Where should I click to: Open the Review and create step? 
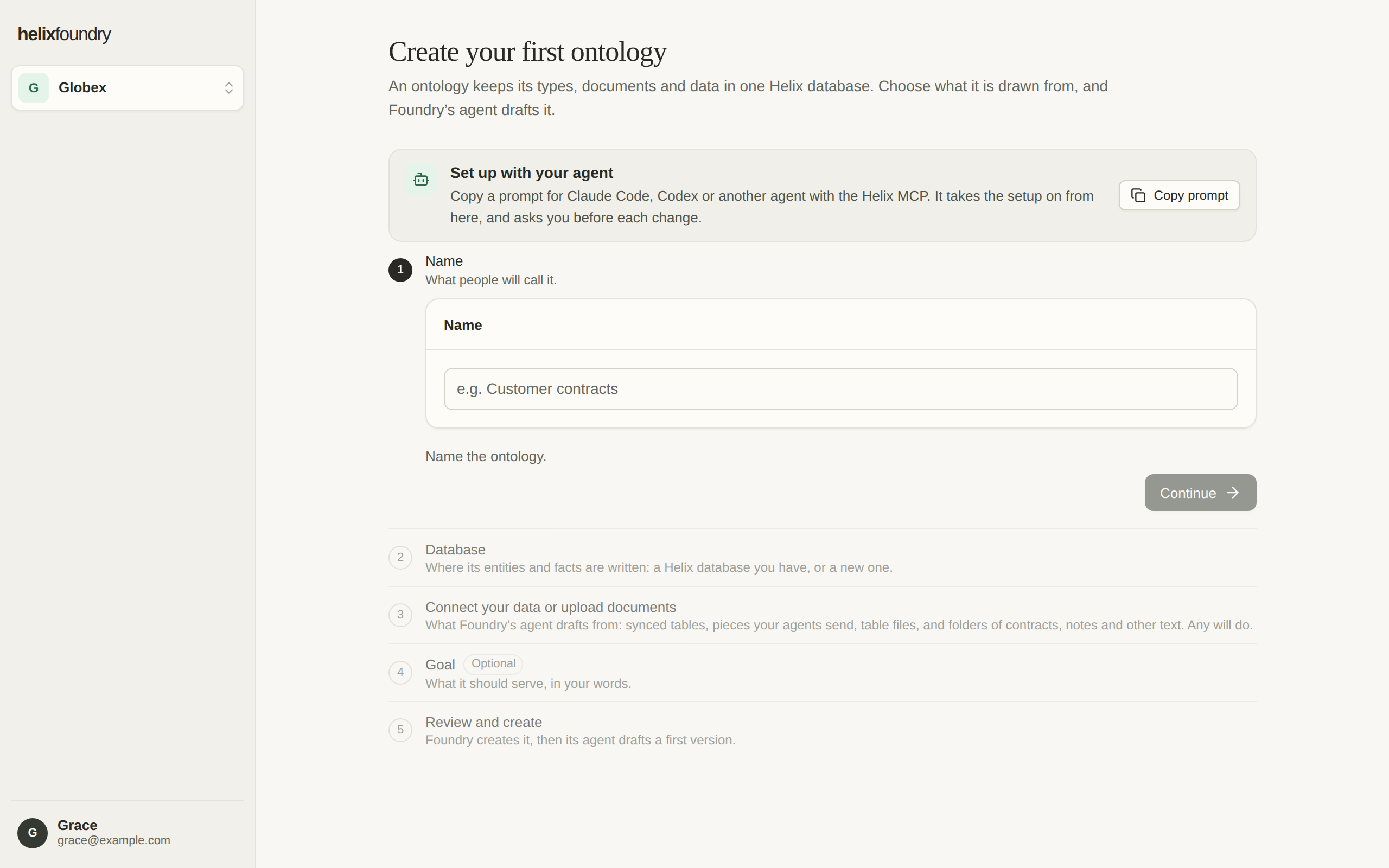[822, 730]
